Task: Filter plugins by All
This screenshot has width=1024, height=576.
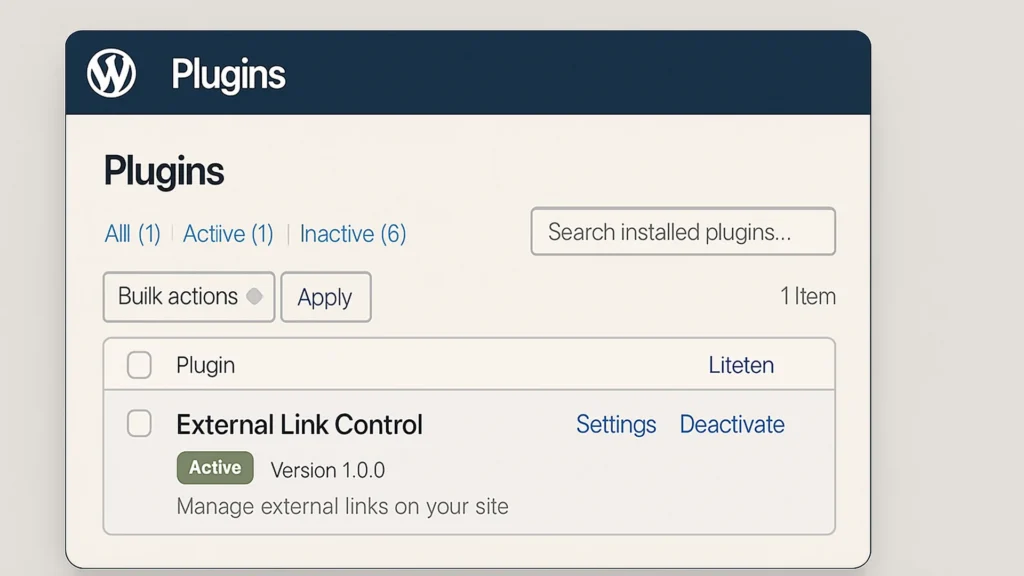Action: pyautogui.click(x=131, y=233)
